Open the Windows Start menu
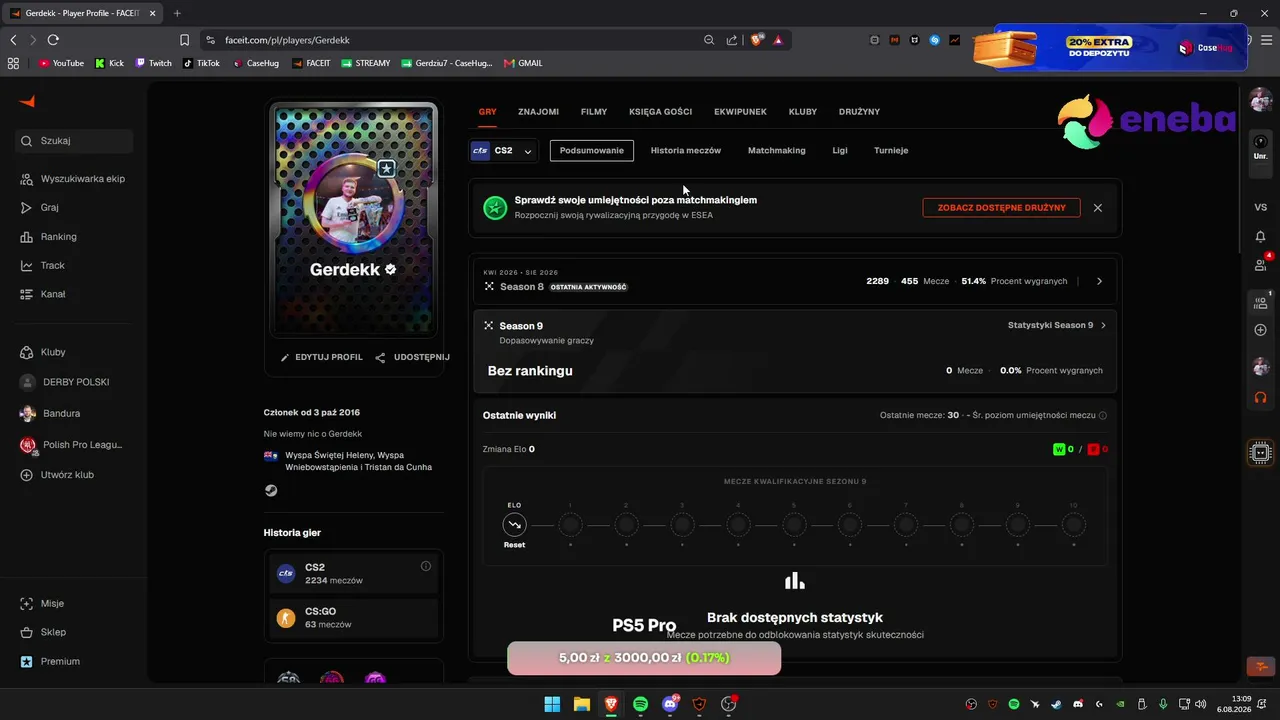The width and height of the screenshot is (1280, 720). tap(552, 704)
